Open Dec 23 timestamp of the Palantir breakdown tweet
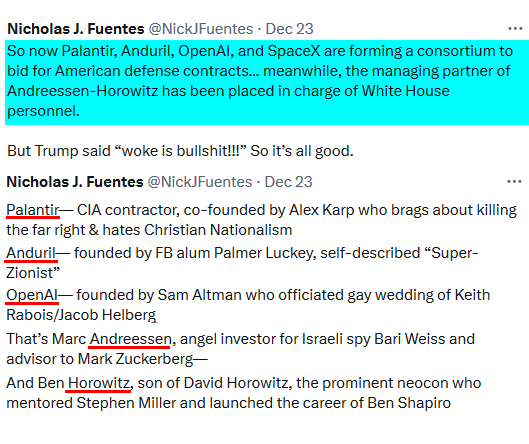 pyautogui.click(x=288, y=182)
